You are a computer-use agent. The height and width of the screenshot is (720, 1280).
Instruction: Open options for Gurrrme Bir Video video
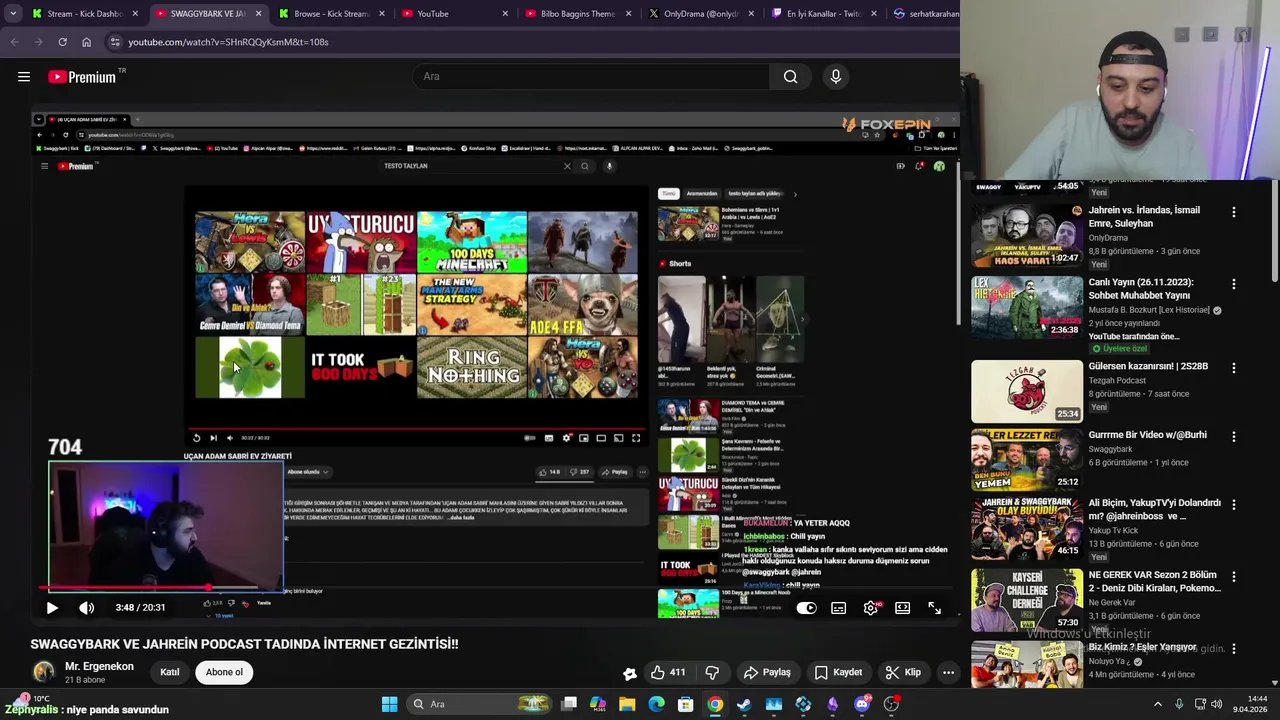pyautogui.click(x=1234, y=437)
